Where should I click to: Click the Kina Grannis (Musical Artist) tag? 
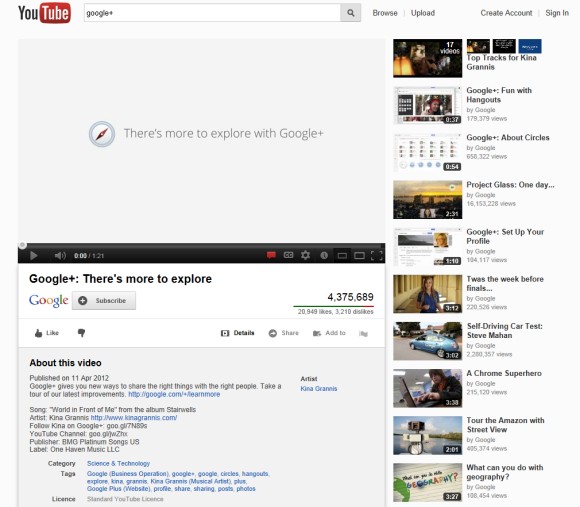(x=191, y=481)
